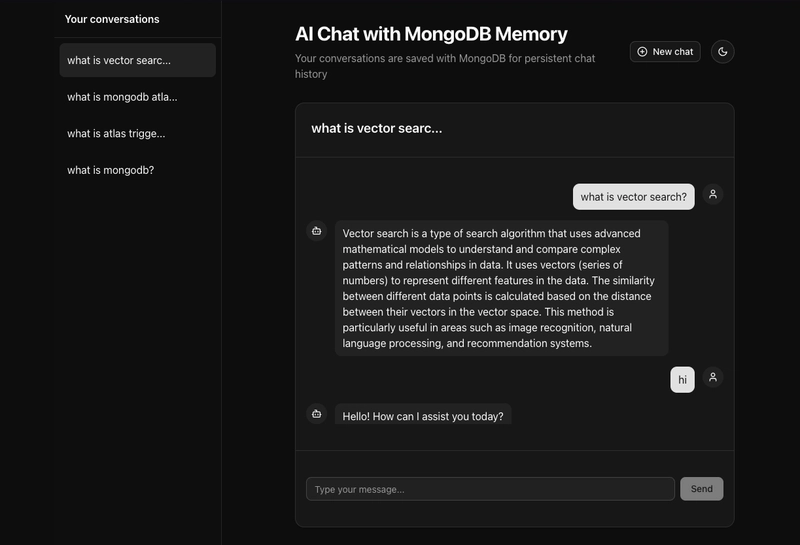
Task: Start a New chat
Action: coord(665,52)
